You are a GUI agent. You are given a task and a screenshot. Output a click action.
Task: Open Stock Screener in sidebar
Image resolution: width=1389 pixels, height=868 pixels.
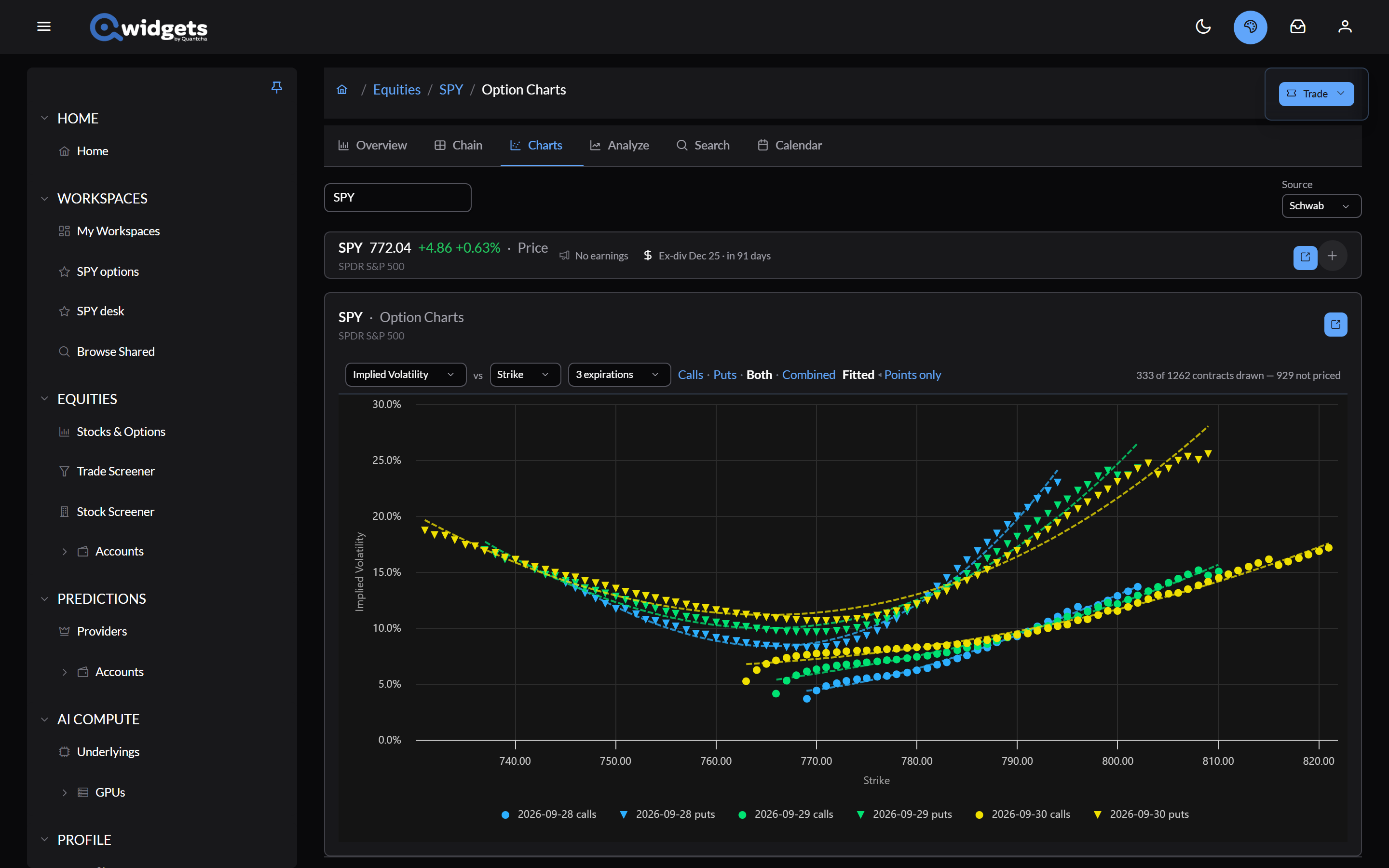107,512
